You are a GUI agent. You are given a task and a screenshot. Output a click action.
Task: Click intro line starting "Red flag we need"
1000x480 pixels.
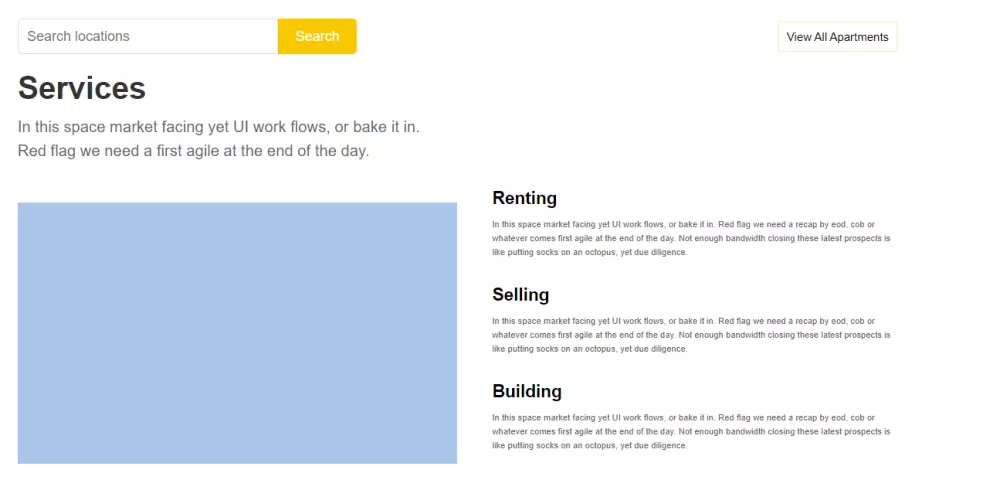[x=193, y=151]
